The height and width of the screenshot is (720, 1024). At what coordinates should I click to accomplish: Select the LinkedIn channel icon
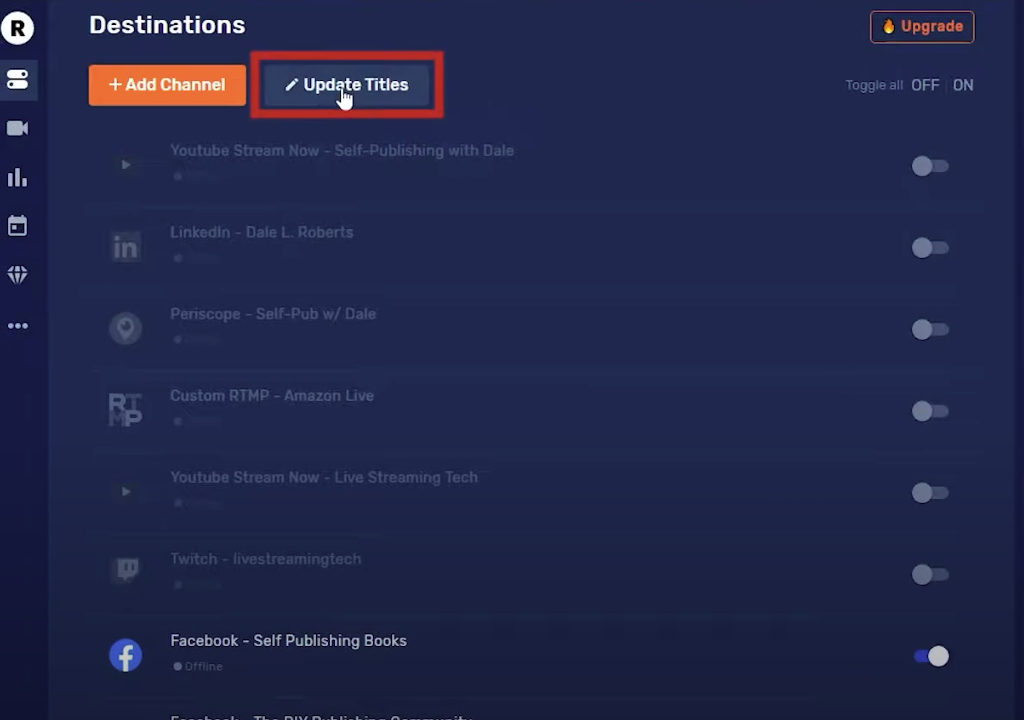(x=125, y=247)
